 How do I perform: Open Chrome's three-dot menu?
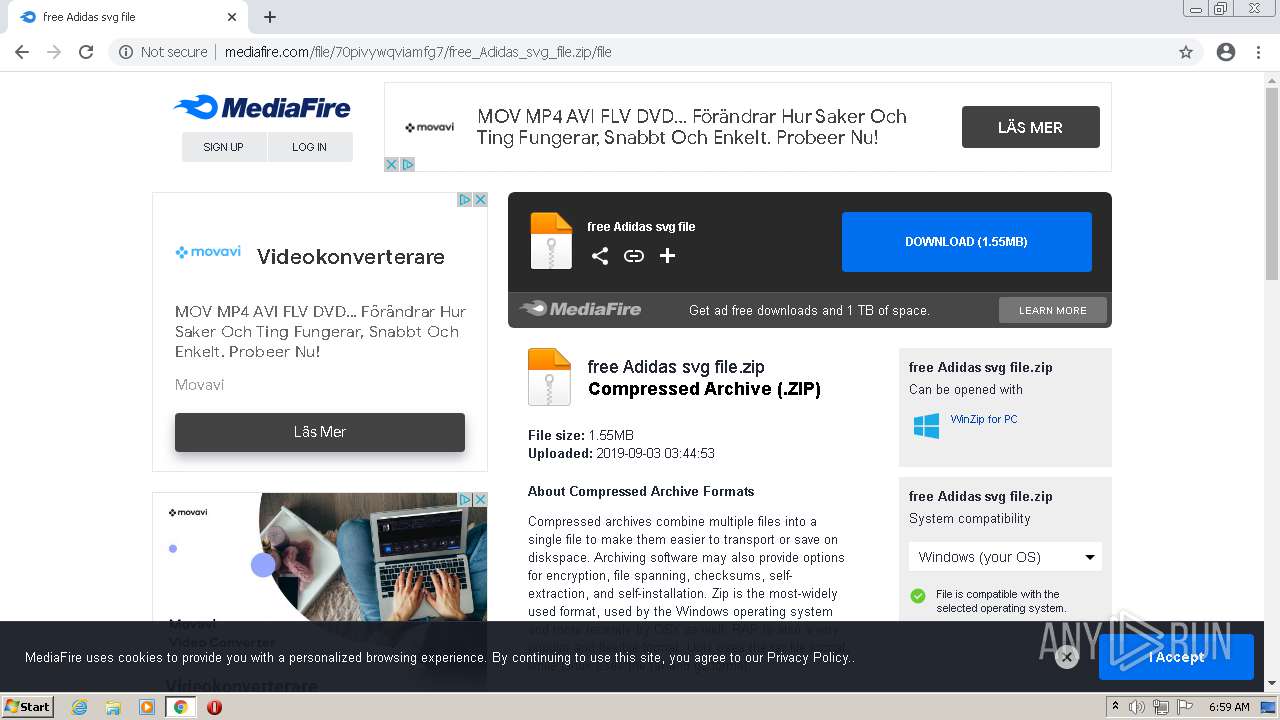click(x=1258, y=52)
